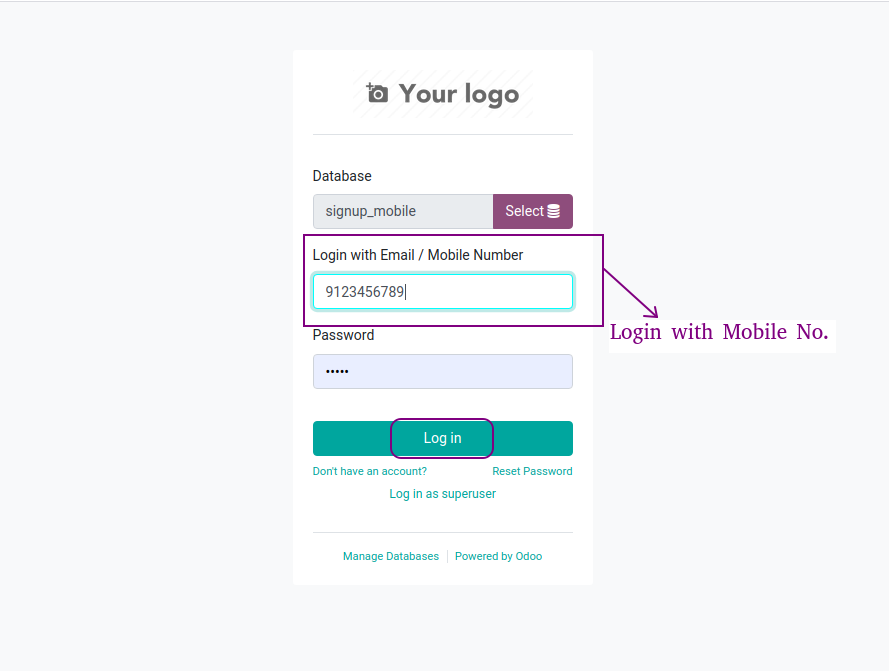Screen dimensions: 889x671
Task: Click the signup_mobile database field
Action: pos(403,212)
